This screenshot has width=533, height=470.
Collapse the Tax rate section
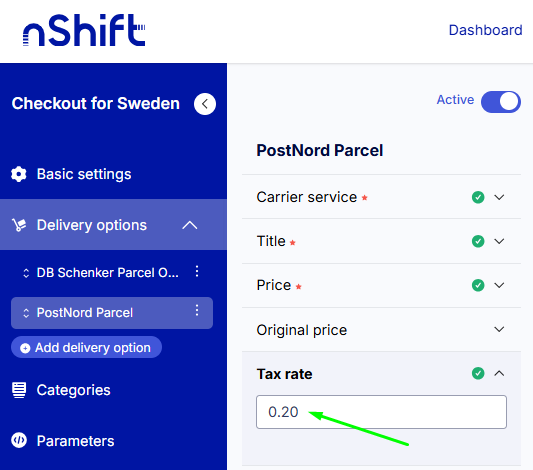499,374
